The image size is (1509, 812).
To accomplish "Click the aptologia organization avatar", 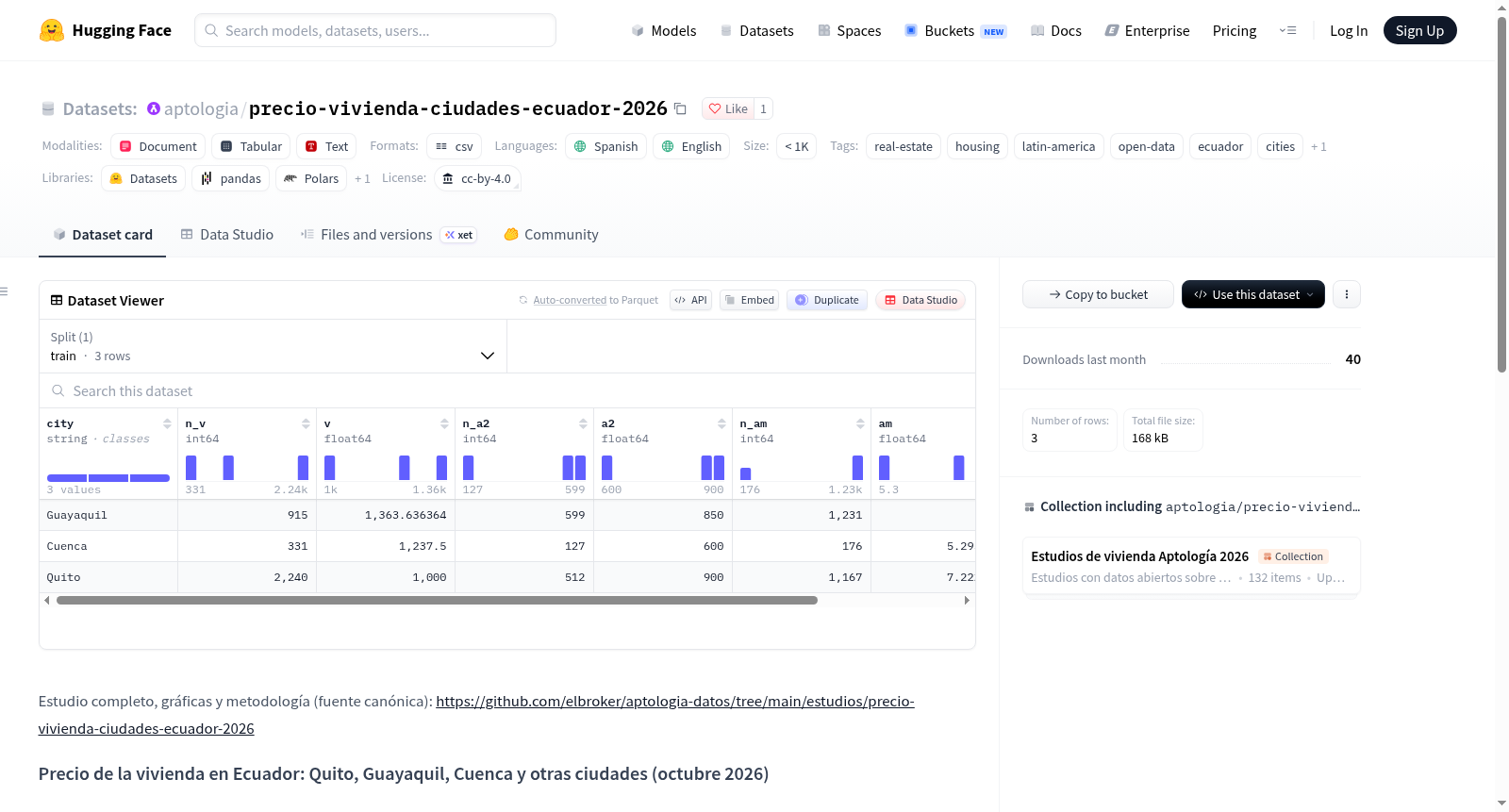I will (154, 108).
